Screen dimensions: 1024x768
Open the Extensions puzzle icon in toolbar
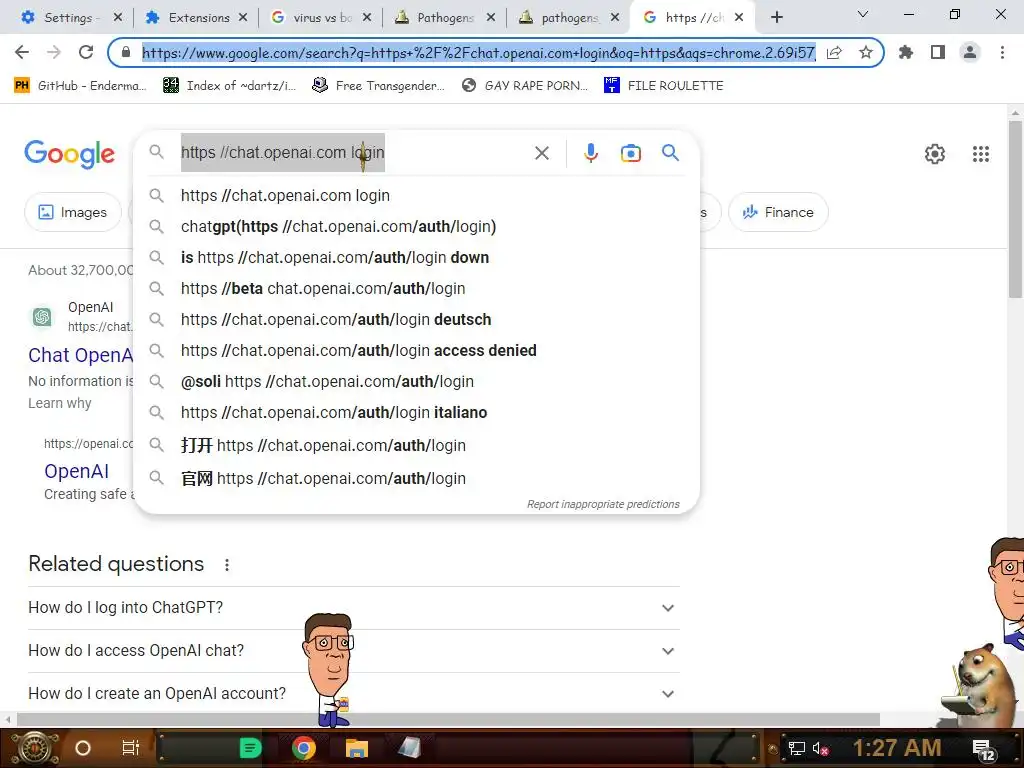pos(906,52)
